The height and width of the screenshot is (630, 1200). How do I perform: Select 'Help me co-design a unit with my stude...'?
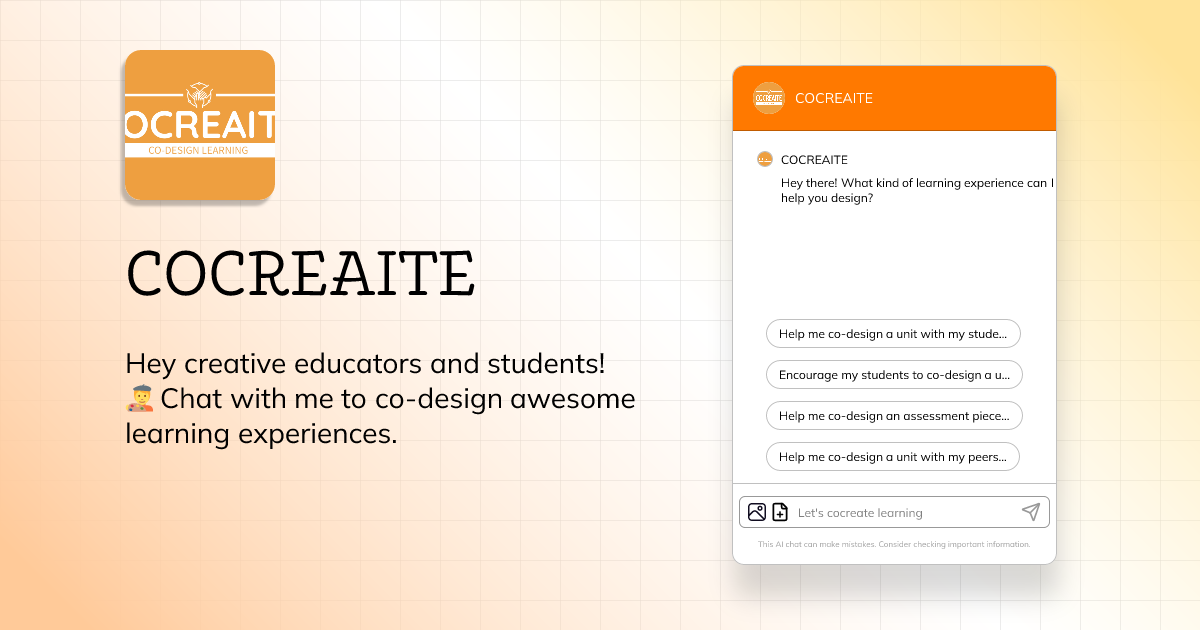coord(893,334)
